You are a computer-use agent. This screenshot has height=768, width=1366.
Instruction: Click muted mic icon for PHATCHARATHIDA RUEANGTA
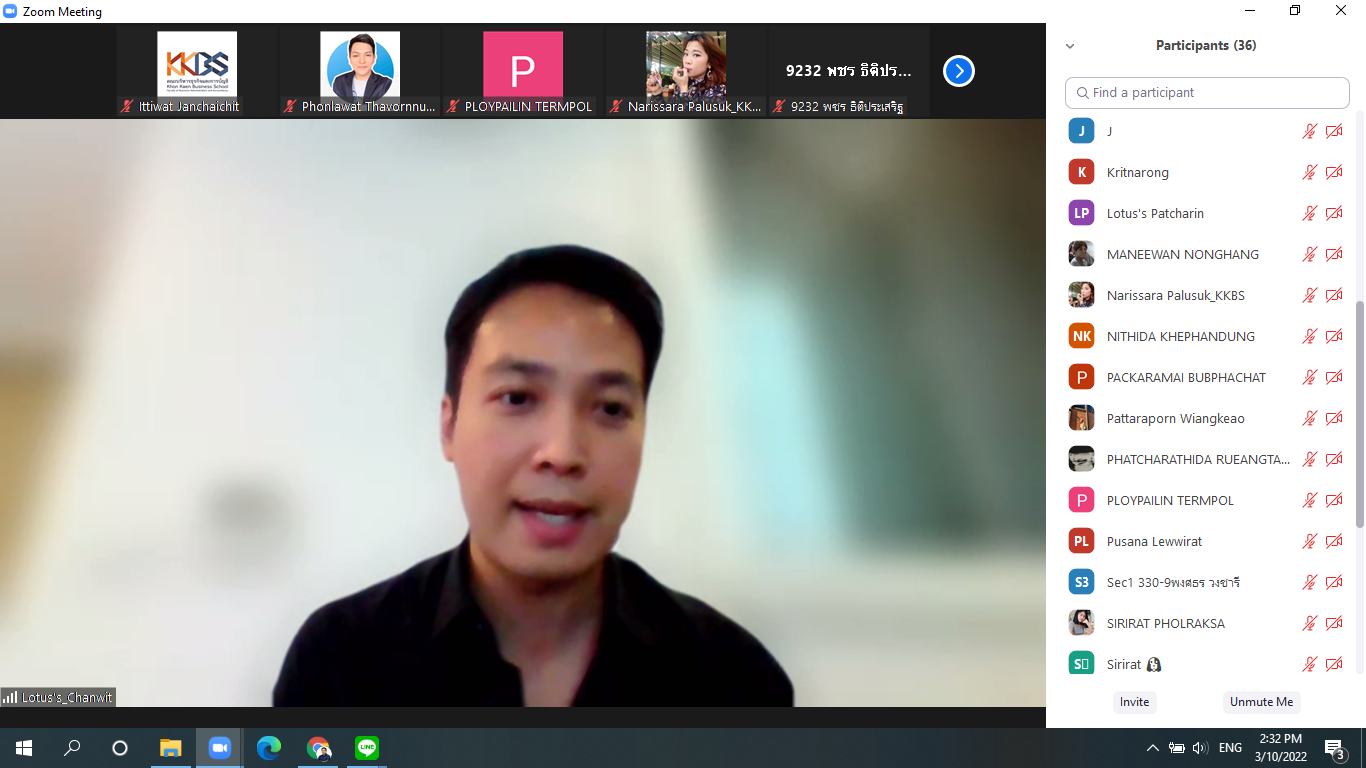pos(1310,459)
